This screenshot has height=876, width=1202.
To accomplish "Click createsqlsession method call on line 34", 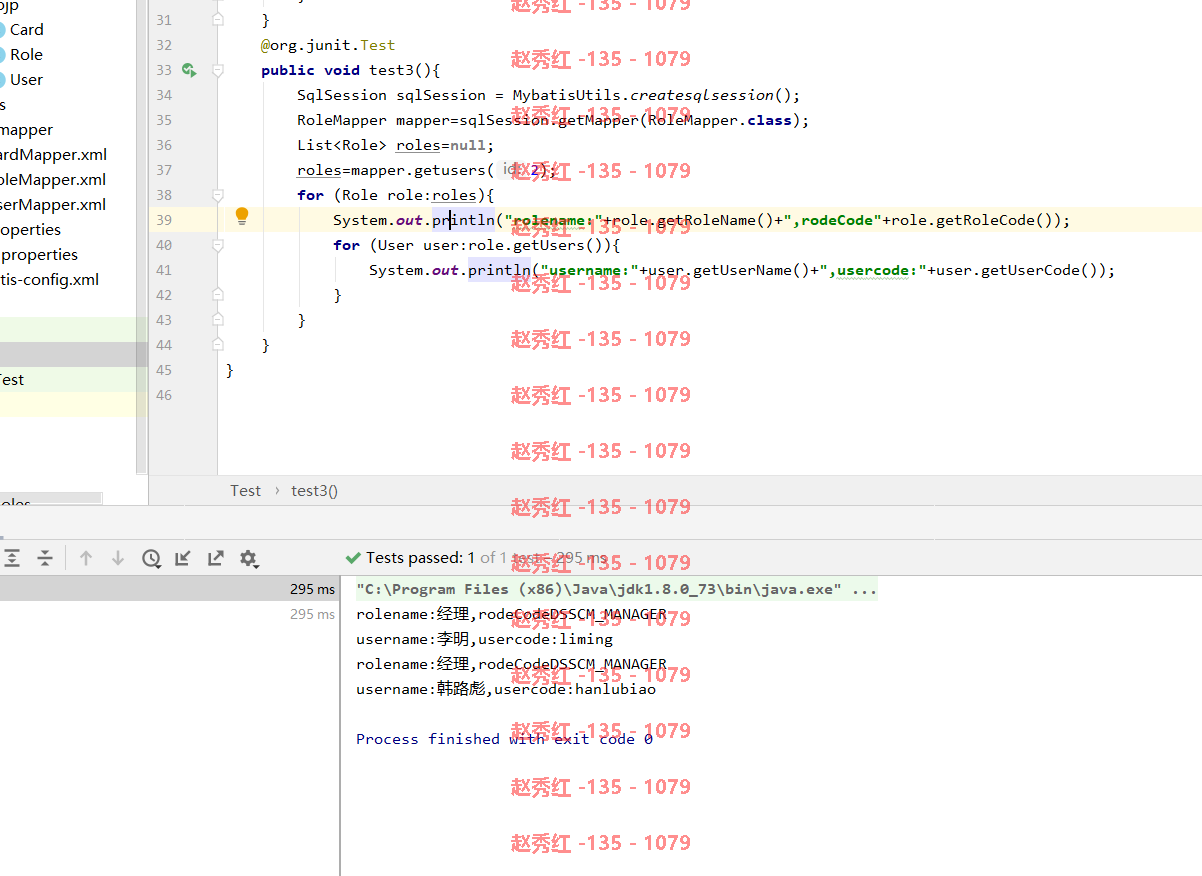I will pos(701,95).
